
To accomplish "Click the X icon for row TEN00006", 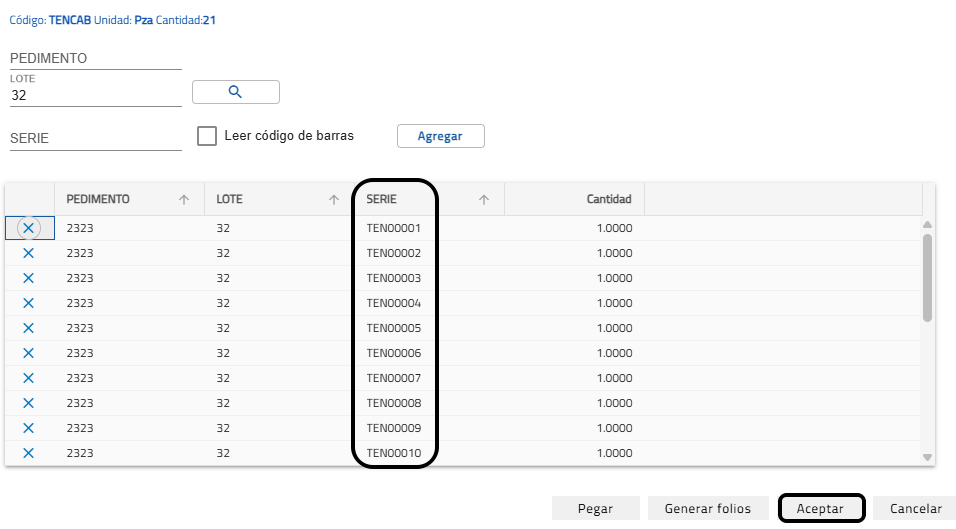I will click(28, 353).
